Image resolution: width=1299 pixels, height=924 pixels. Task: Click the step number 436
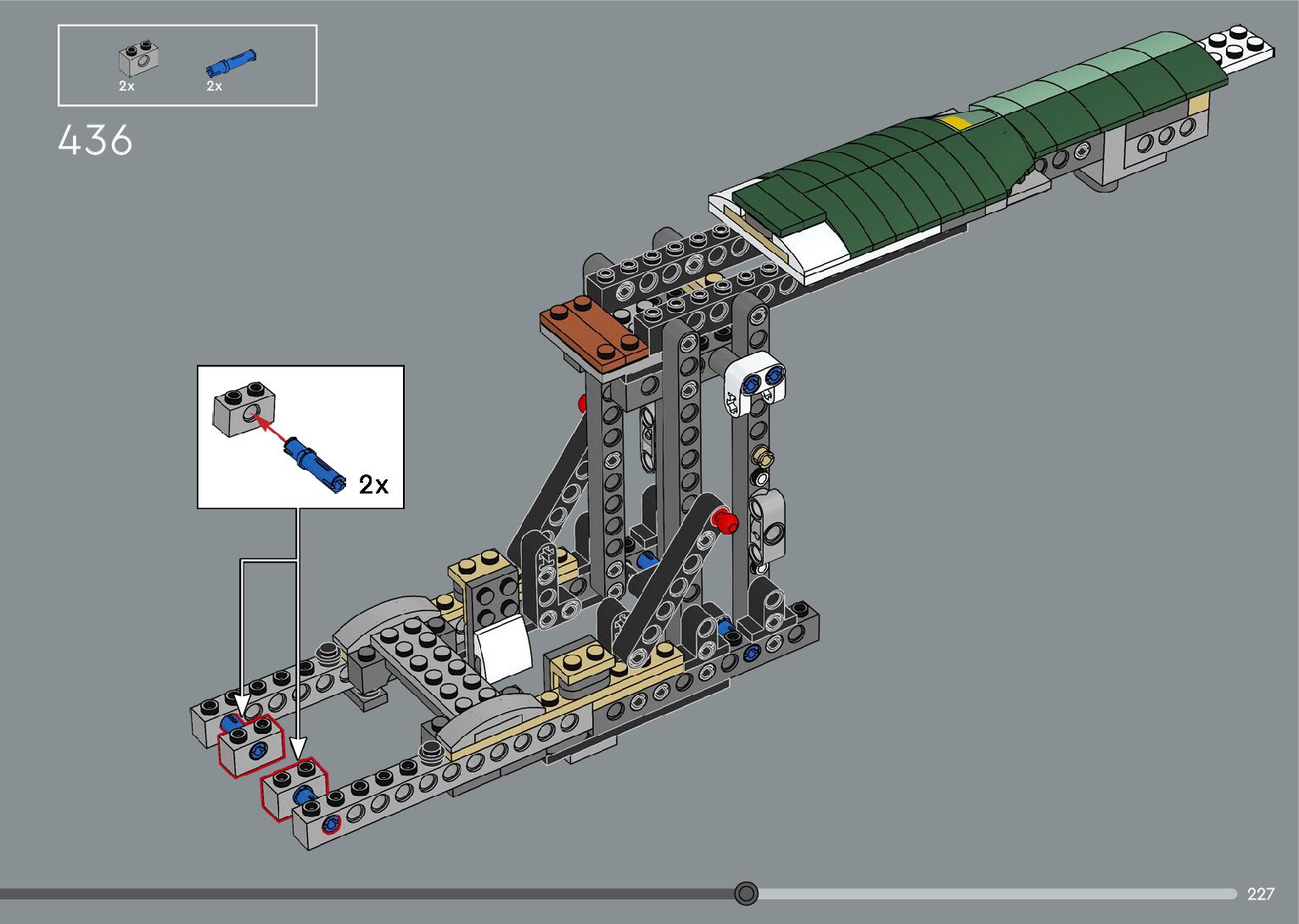tap(95, 141)
